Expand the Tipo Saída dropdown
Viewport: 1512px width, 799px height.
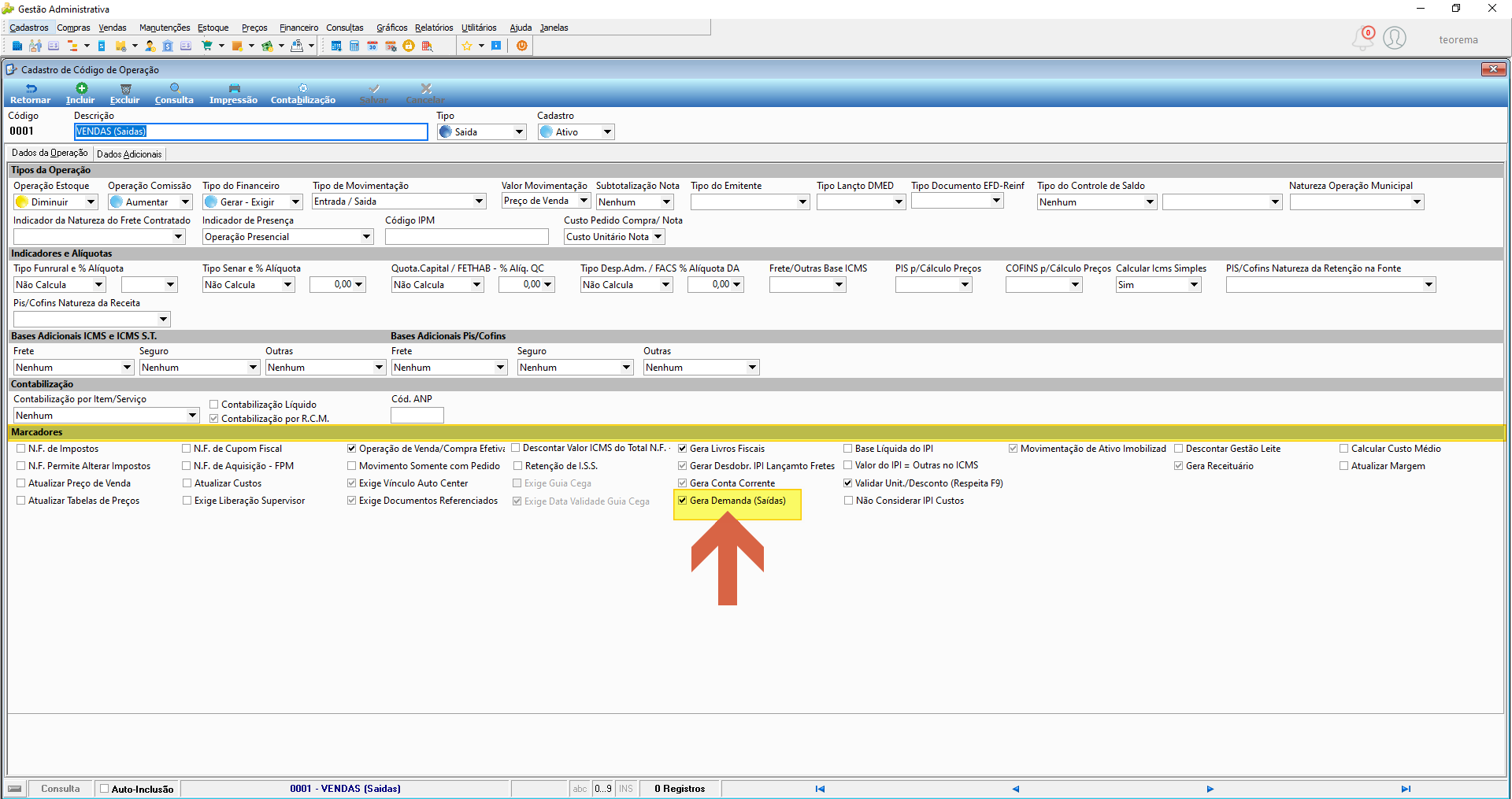click(x=520, y=132)
